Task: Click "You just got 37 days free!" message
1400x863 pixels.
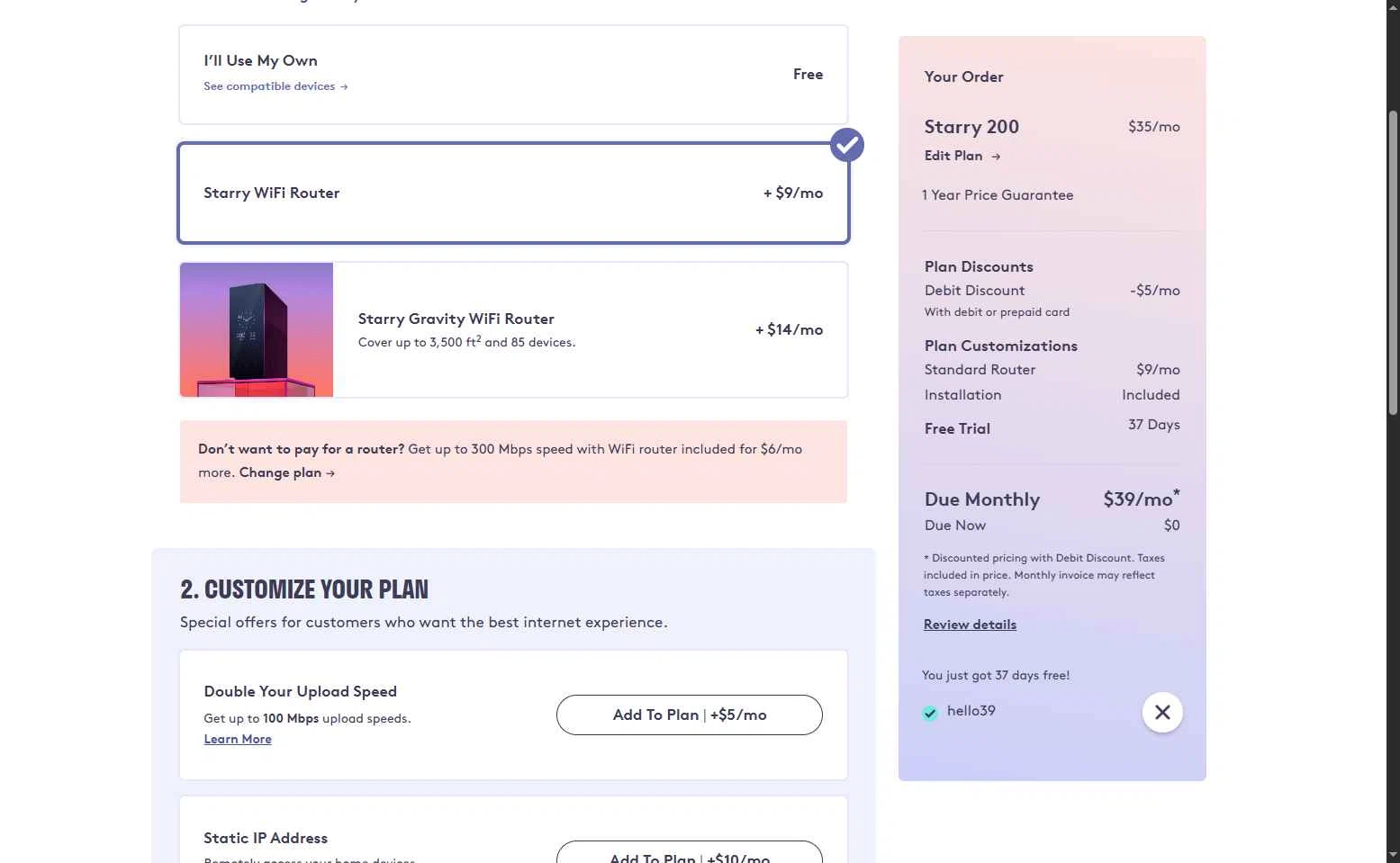Action: [996, 675]
